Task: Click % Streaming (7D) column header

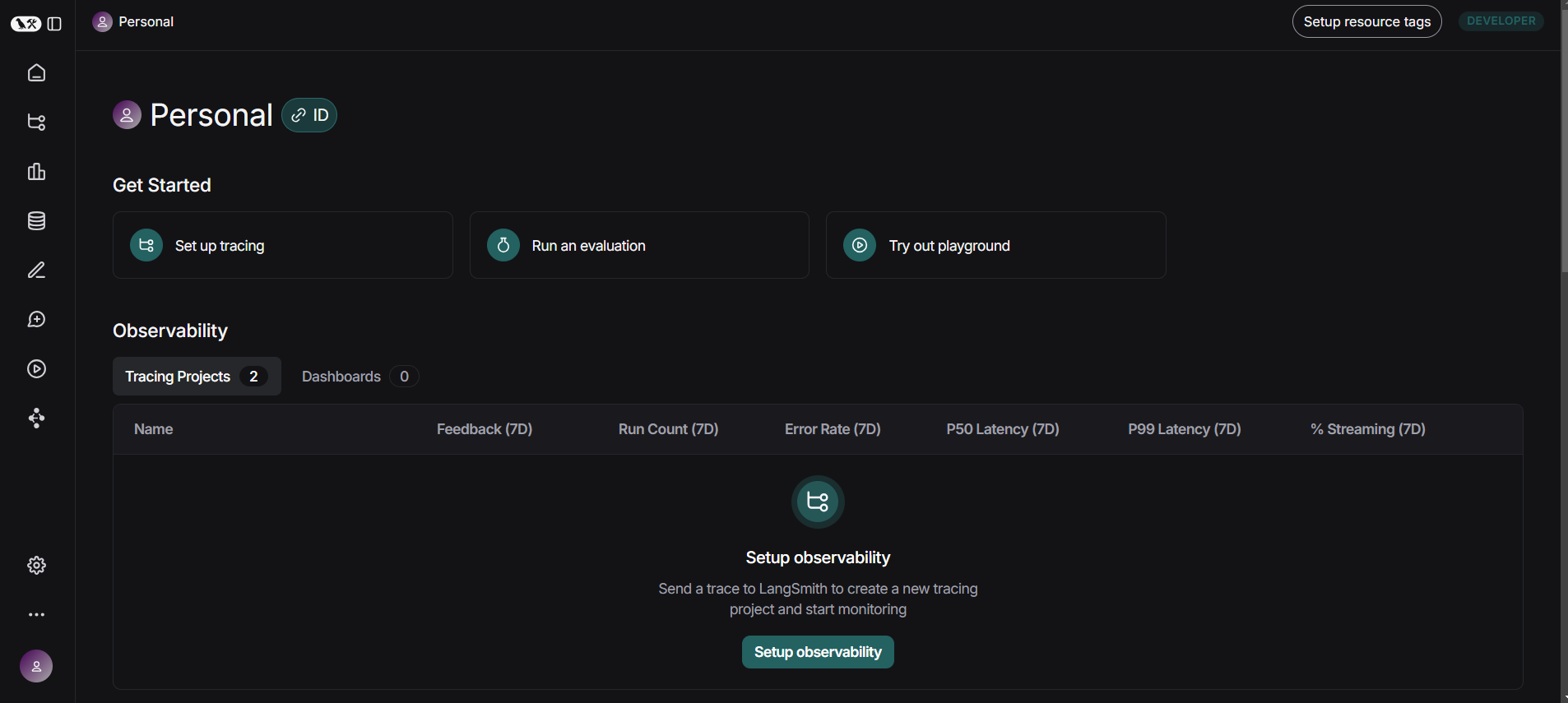Action: [1368, 429]
